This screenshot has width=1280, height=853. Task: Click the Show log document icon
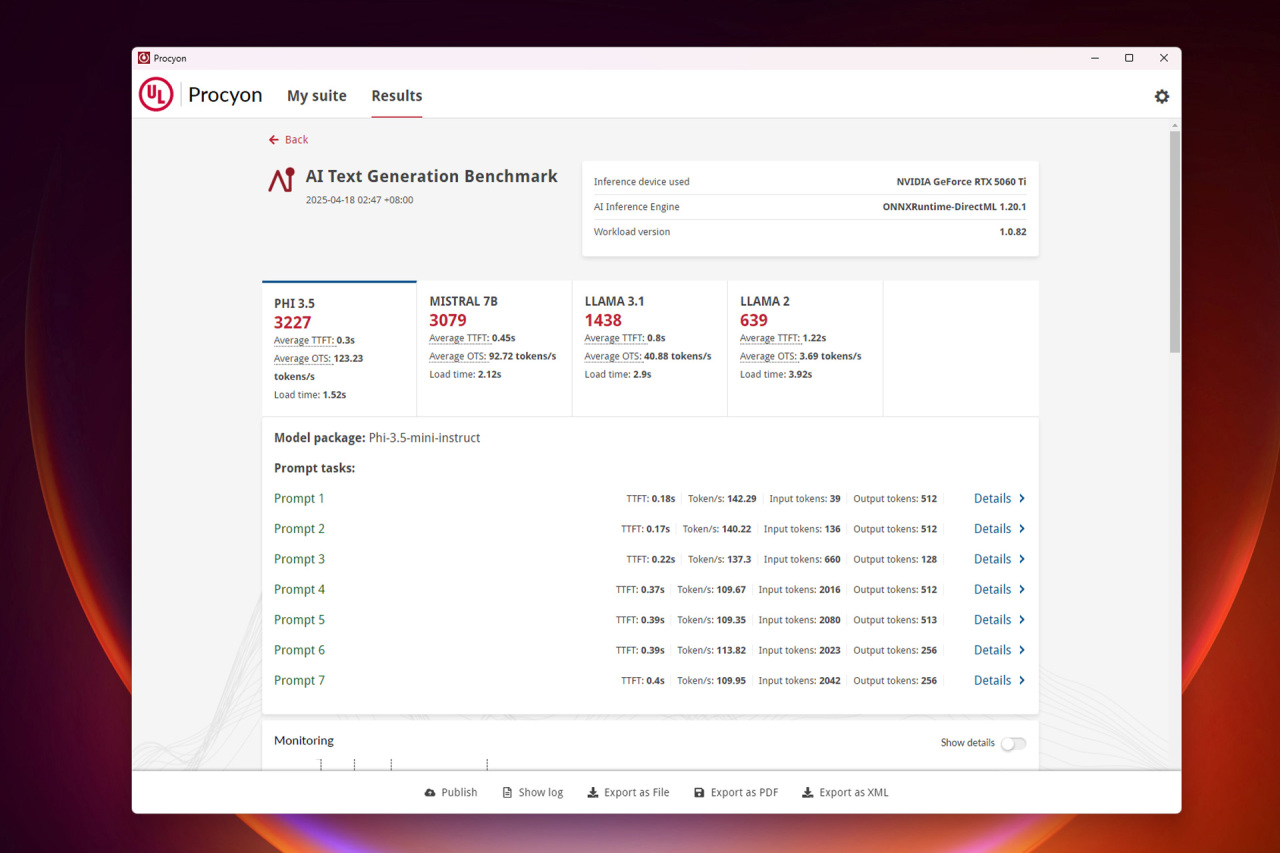507,793
